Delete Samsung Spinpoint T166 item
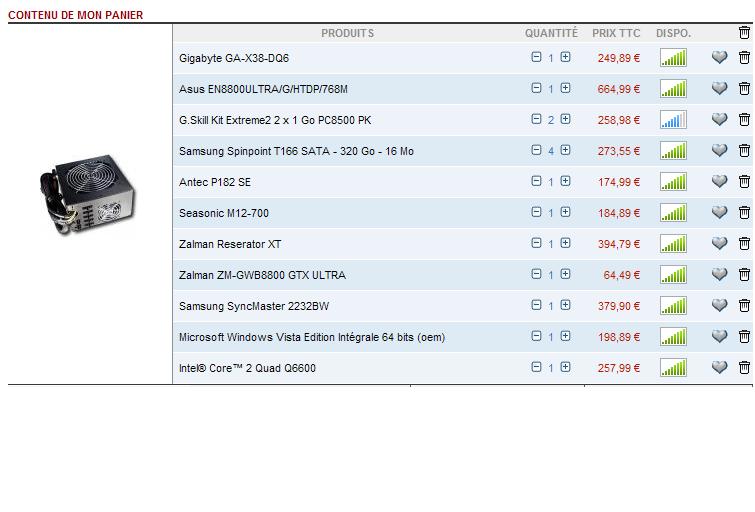The image size is (755, 512). [x=744, y=151]
